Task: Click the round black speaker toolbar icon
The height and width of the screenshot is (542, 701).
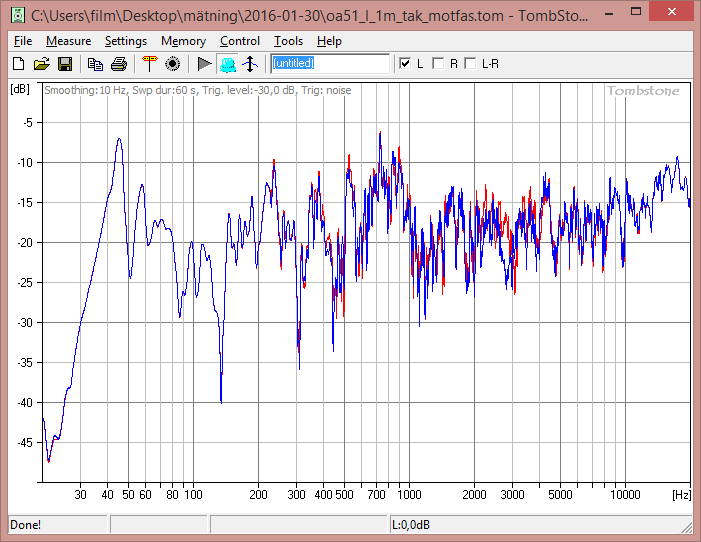Action: tap(172, 64)
